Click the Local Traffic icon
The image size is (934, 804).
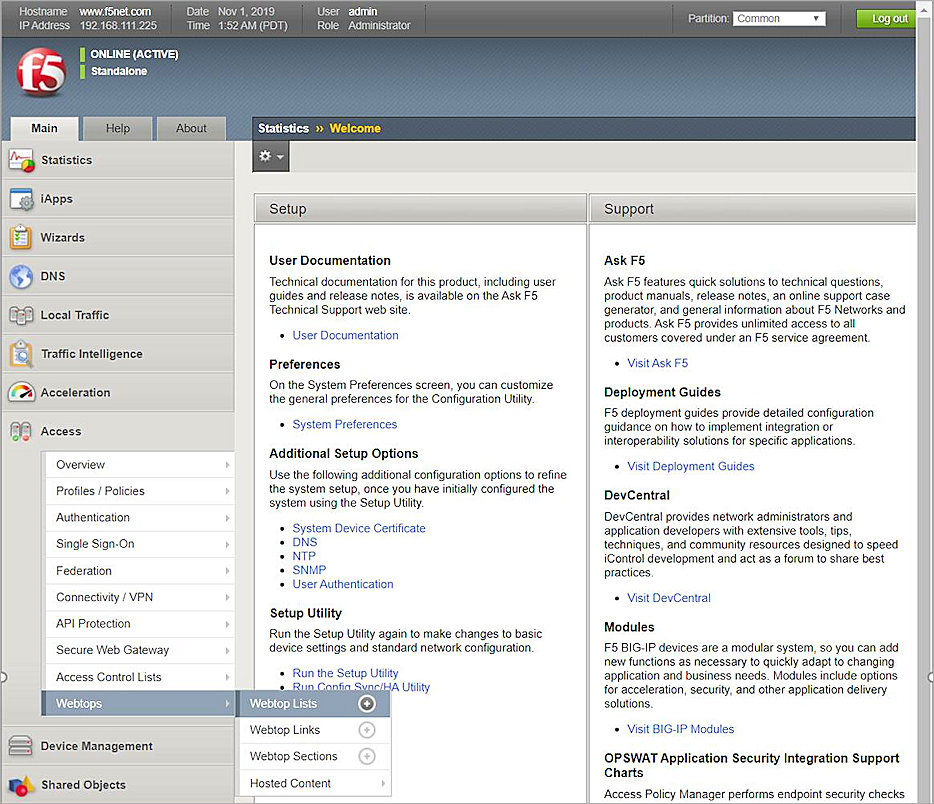click(22, 315)
